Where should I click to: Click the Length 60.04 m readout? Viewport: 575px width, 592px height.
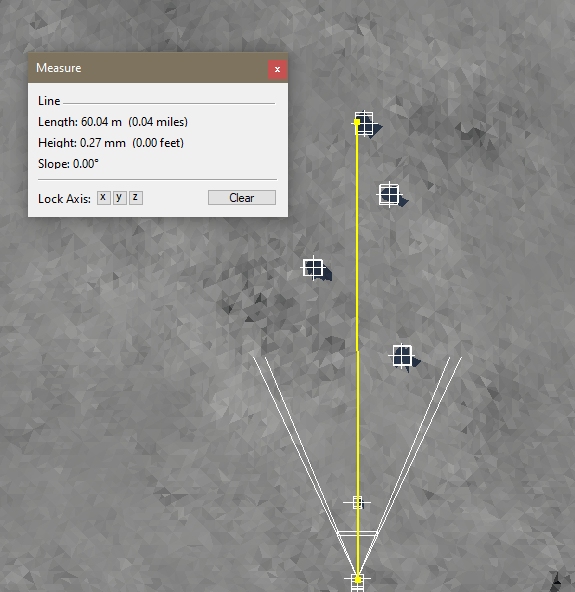pyautogui.click(x=113, y=122)
